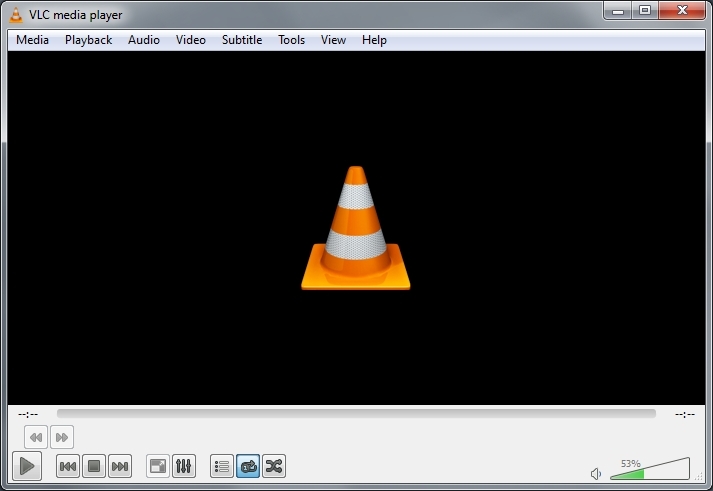
Task: Enable random shuffle playback
Action: [x=274, y=466]
